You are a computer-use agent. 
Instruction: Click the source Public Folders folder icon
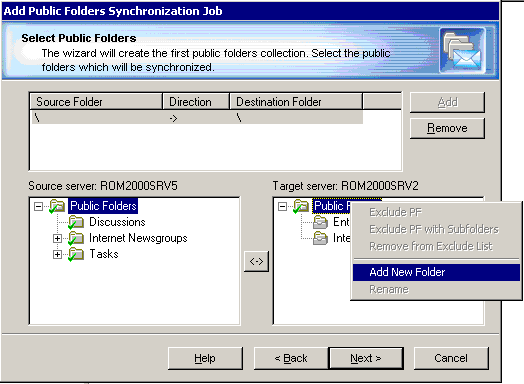[57, 206]
